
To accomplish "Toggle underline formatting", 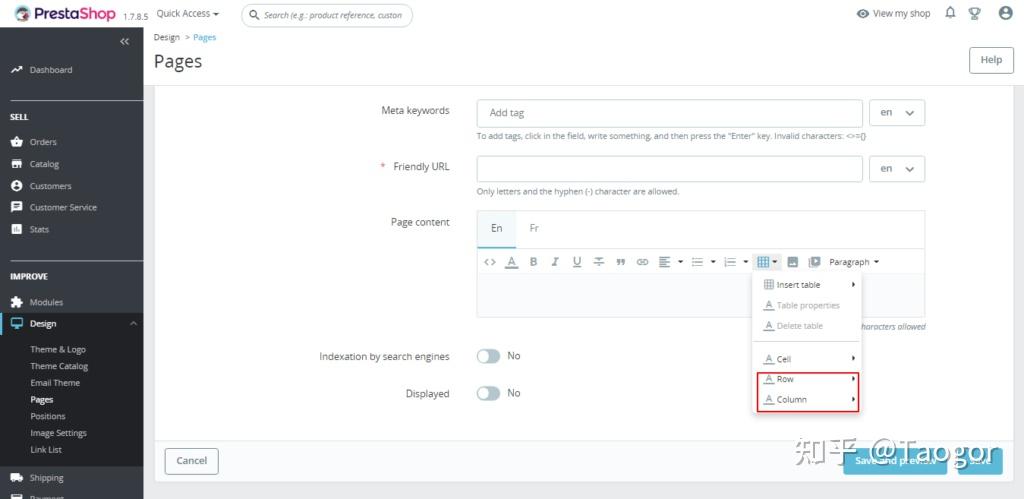I will [577, 262].
